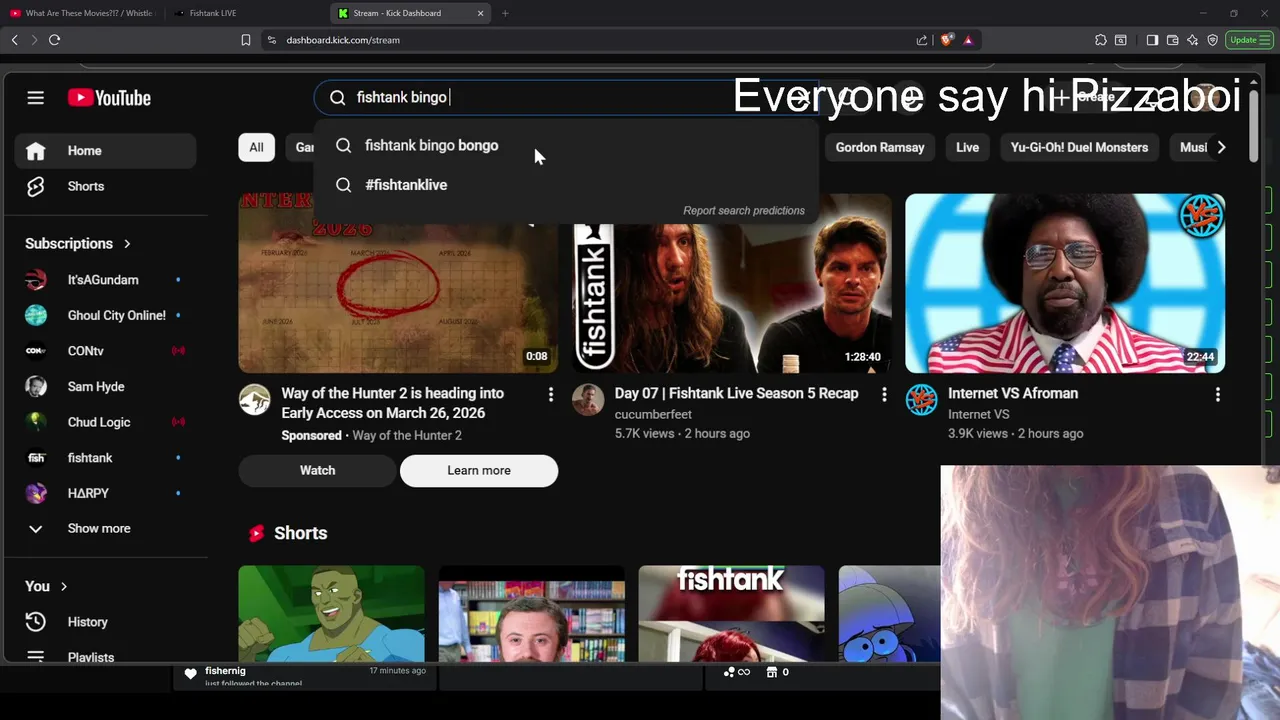This screenshot has width=1280, height=720.
Task: Open the green cartoon Shorts thumbnail
Action: pyautogui.click(x=331, y=613)
